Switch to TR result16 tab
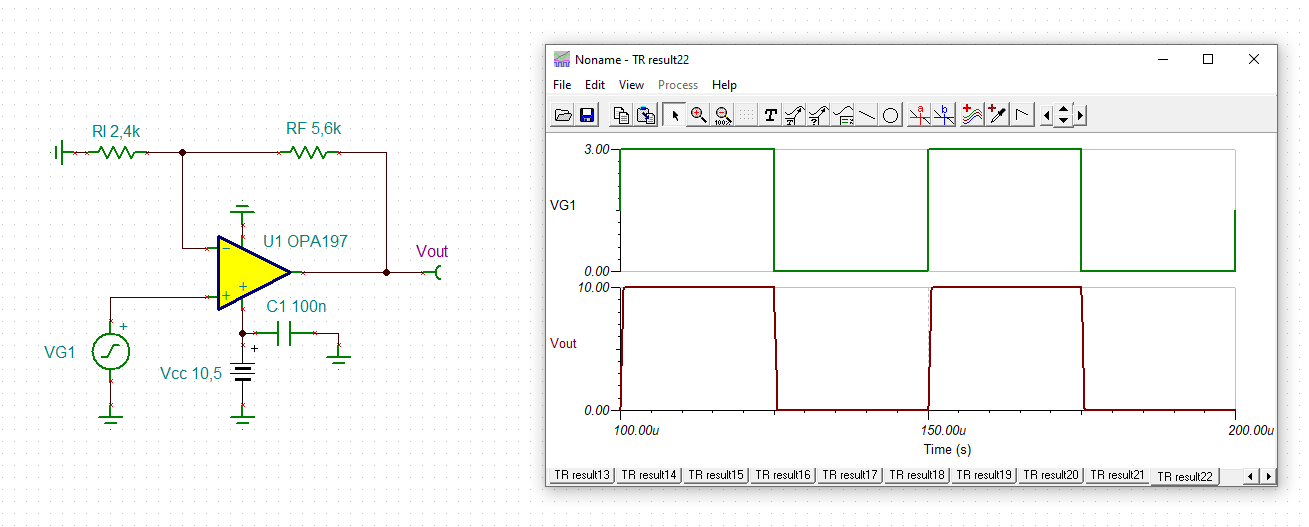The width and height of the screenshot is (1309, 527). 783,475
